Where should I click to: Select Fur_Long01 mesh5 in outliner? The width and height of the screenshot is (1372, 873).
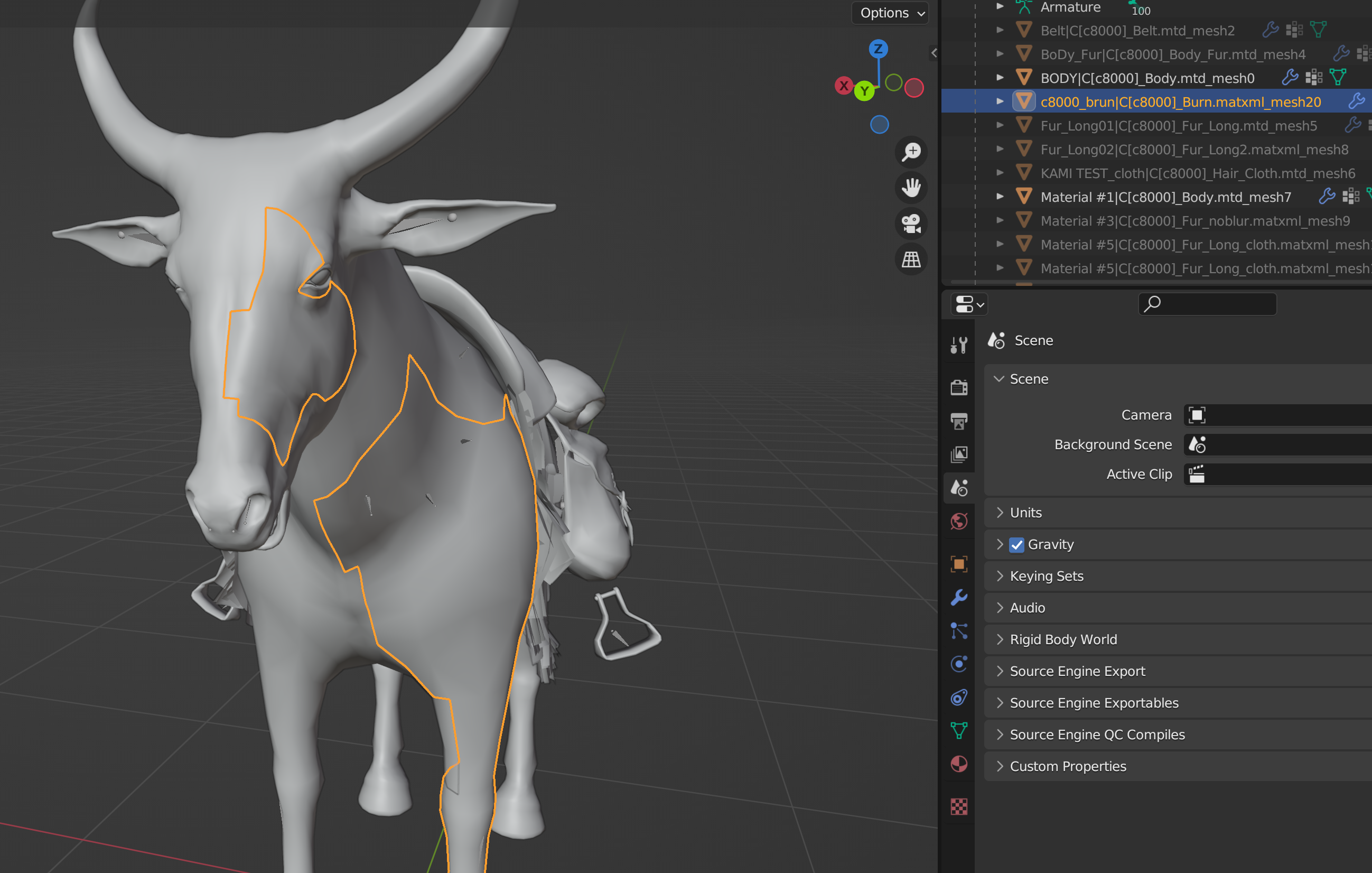[x=1178, y=125]
